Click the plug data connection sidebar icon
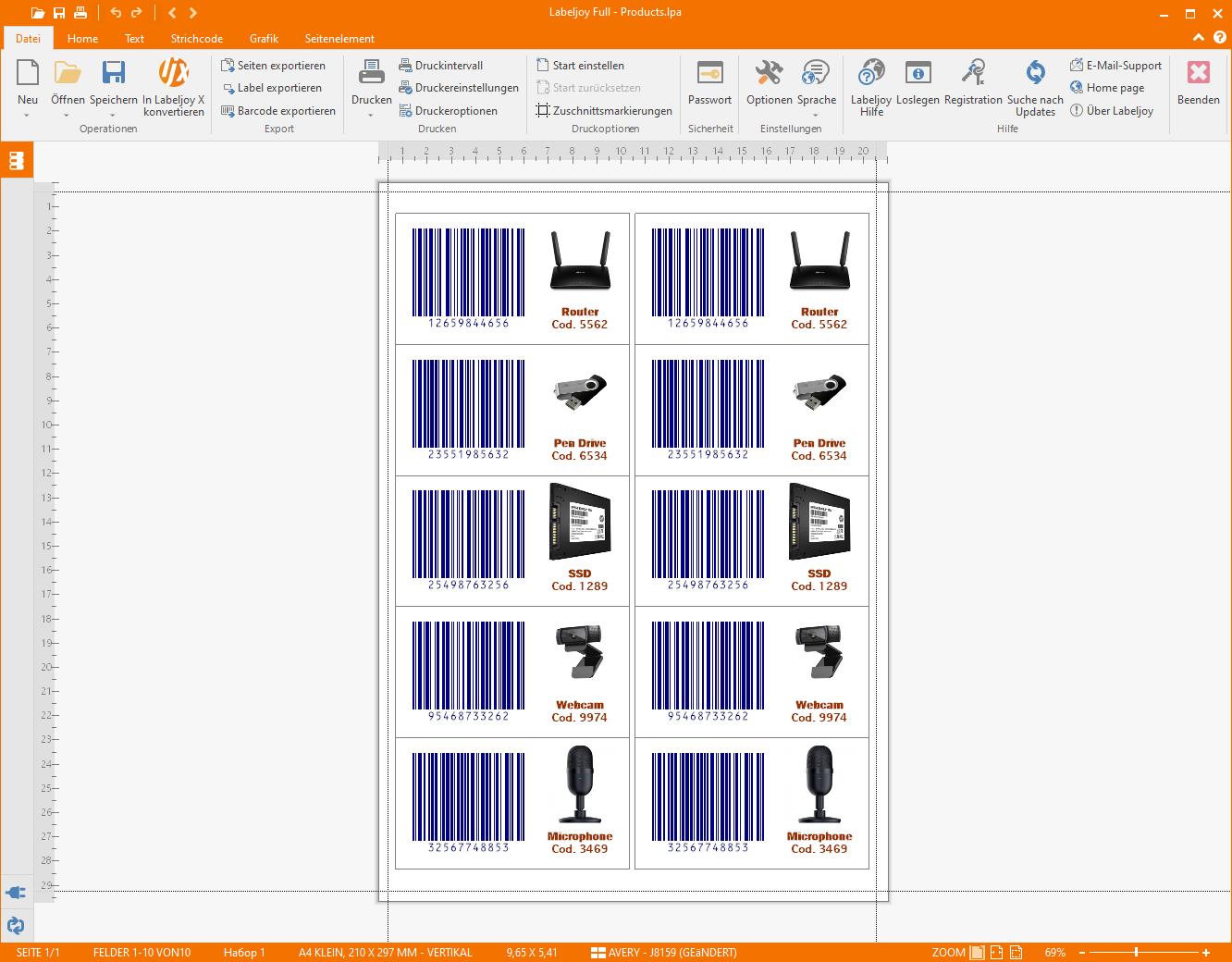Screen dimensions: 1232x962 click(16, 893)
